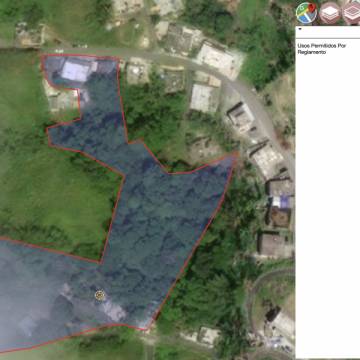Viewport: 360px width, 360px height.
Task: Click the yellow circular marker on the map
Action: coord(100,295)
